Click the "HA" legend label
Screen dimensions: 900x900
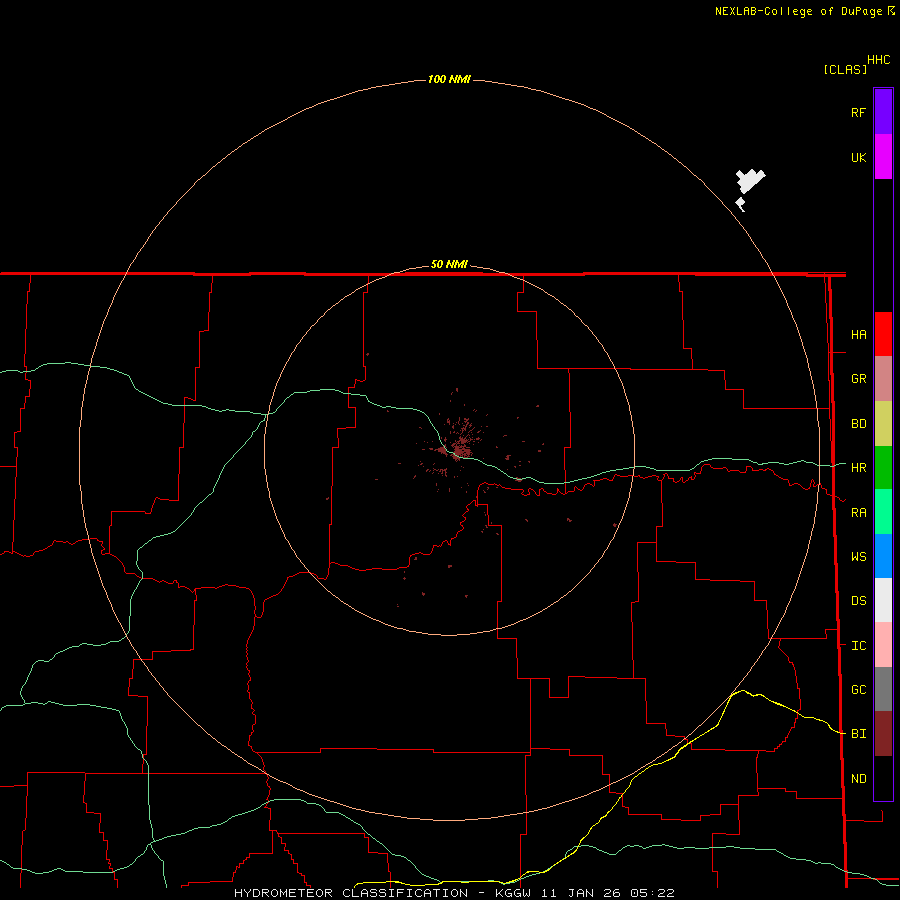point(859,334)
